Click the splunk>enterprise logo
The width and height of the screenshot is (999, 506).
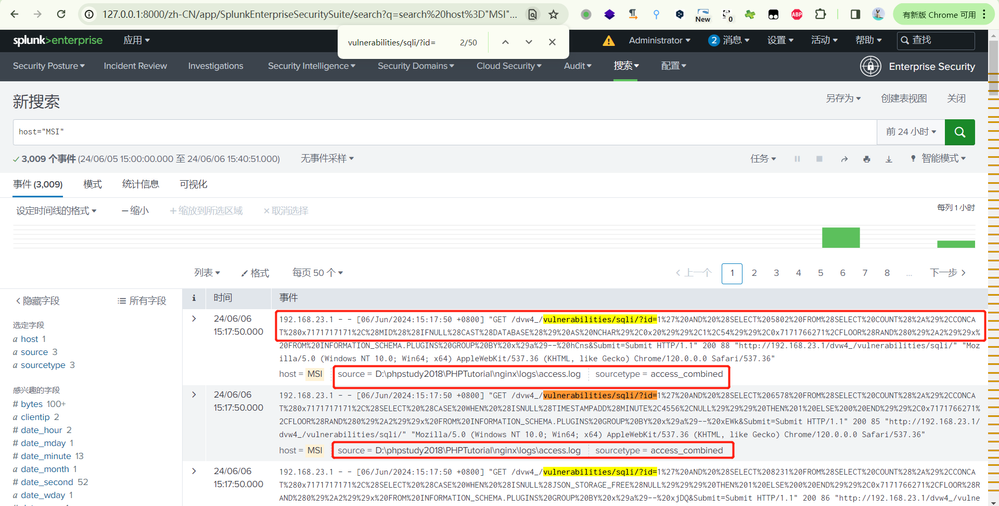pos(57,40)
